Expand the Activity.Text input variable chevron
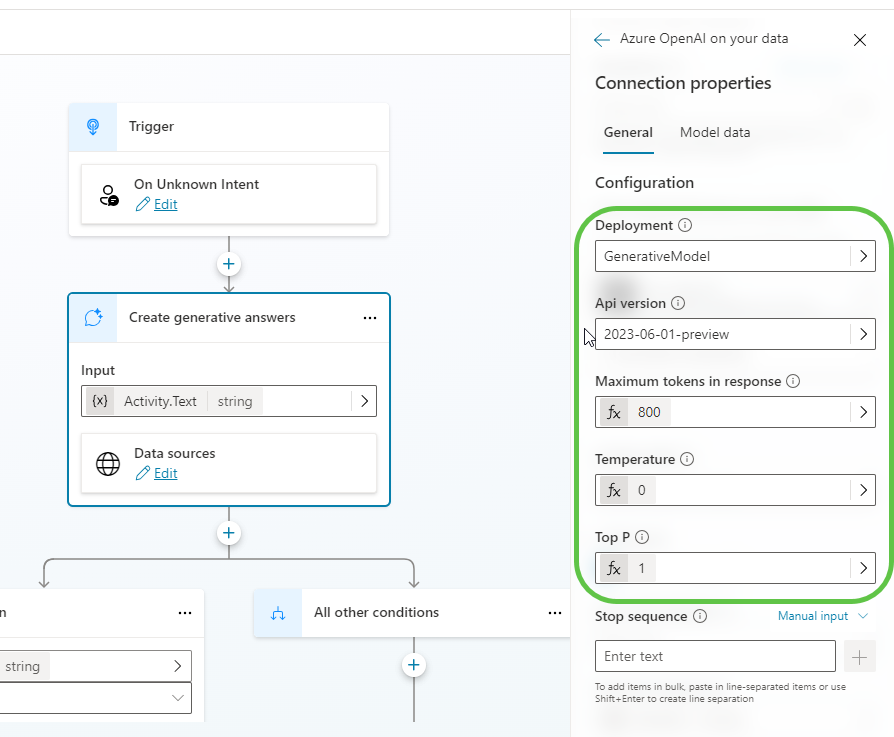The width and height of the screenshot is (894, 737). (364, 401)
